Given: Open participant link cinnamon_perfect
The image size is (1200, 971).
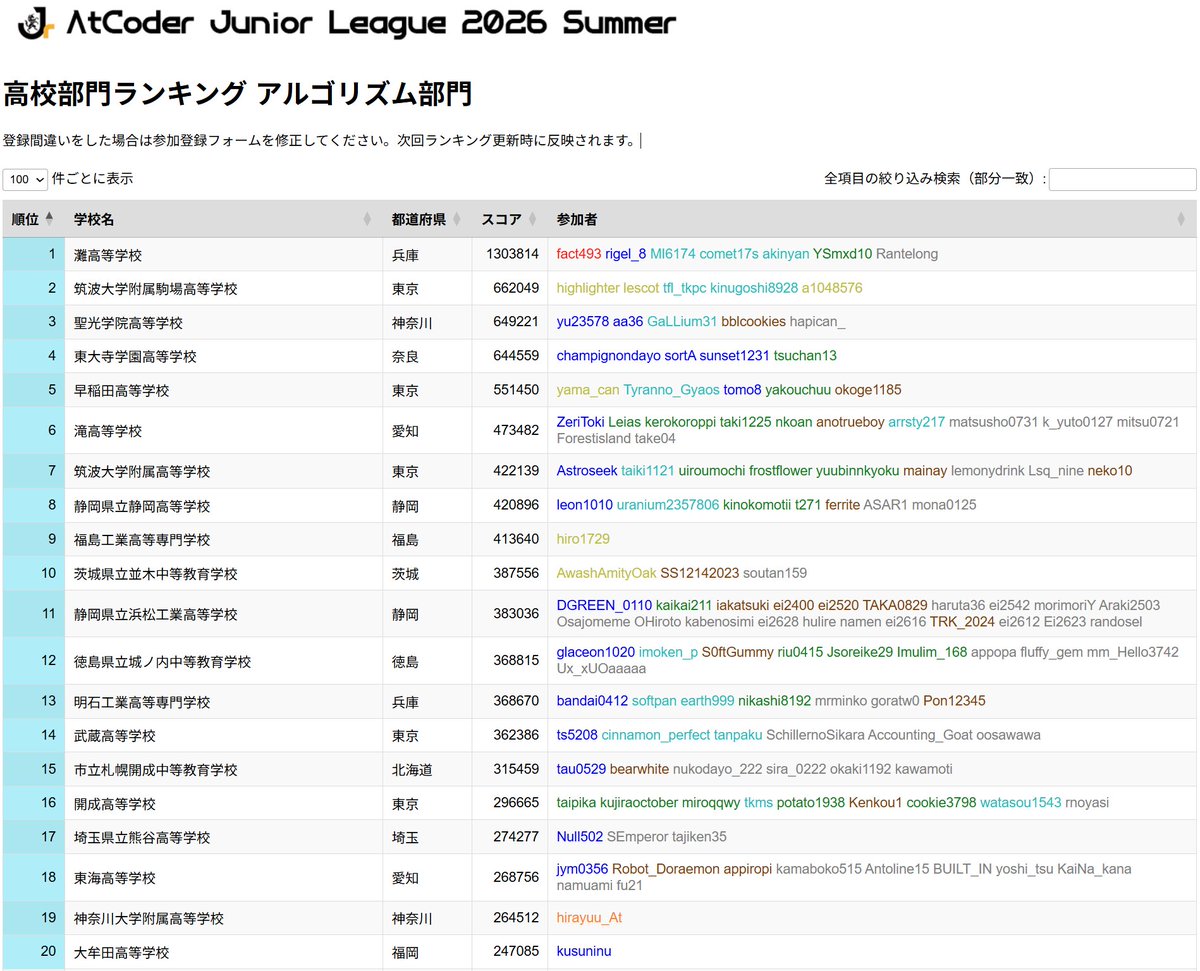Looking at the screenshot, I should coord(656,735).
